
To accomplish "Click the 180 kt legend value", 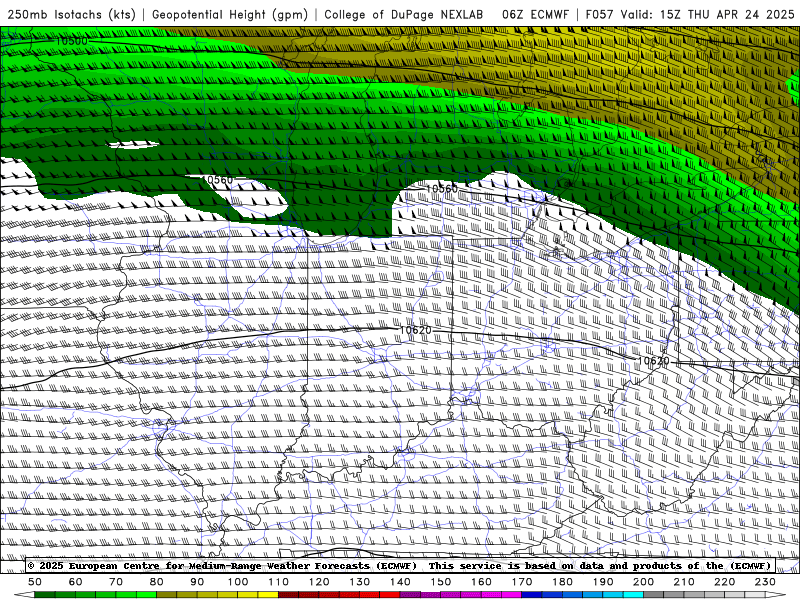I will pos(562,582).
